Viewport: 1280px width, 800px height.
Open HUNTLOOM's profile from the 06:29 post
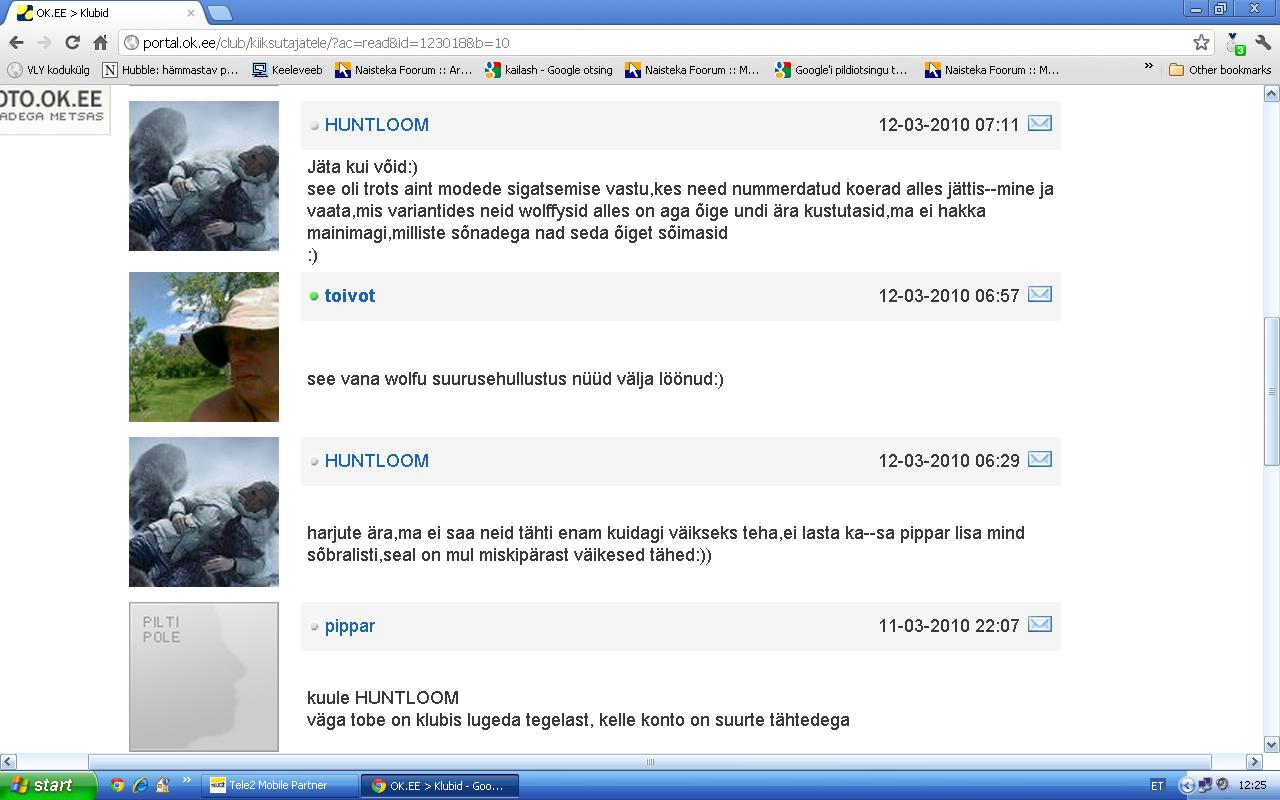(x=377, y=461)
